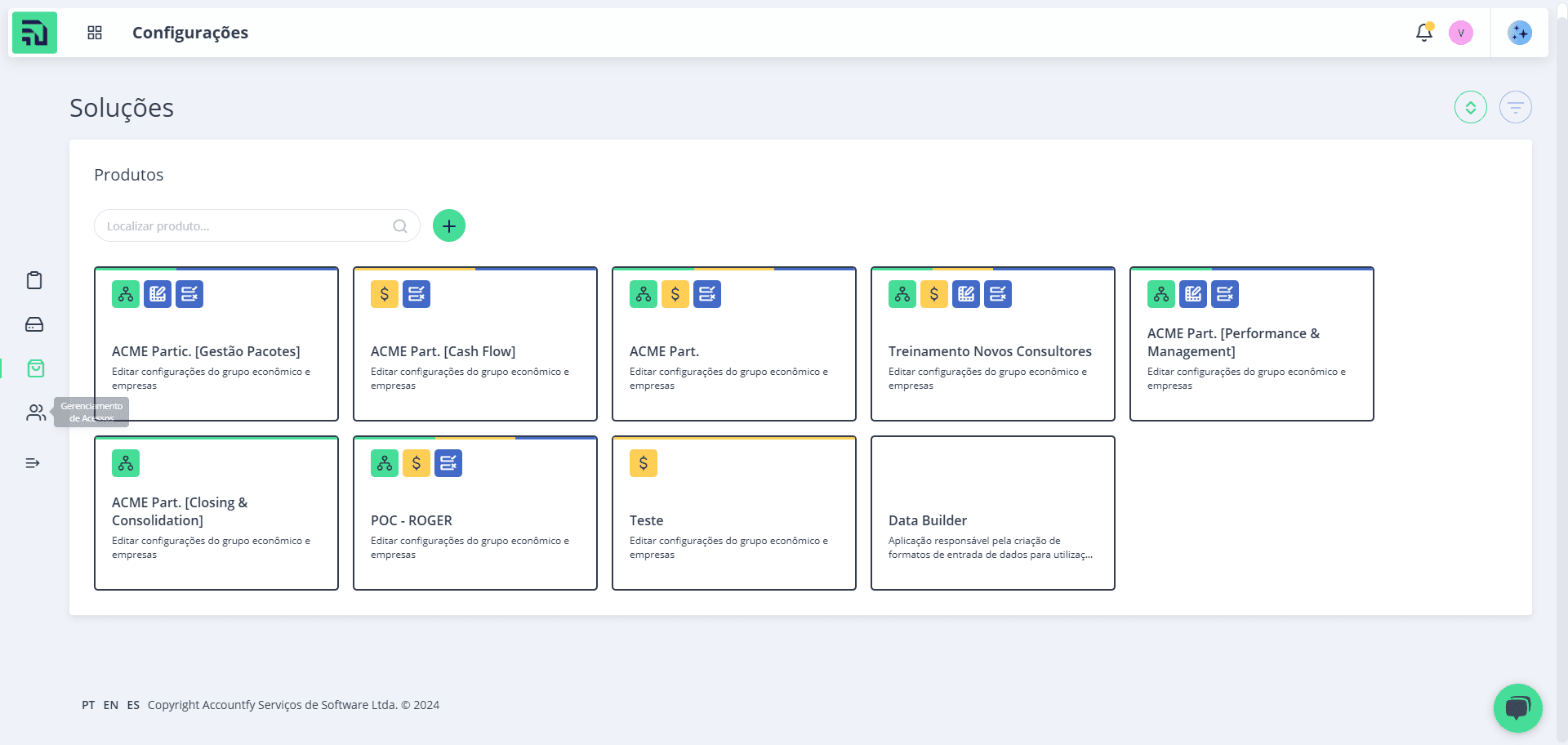This screenshot has height=745, width=1568.
Task: Open the ACME Part. [Cash Flow] product title
Action: click(443, 351)
